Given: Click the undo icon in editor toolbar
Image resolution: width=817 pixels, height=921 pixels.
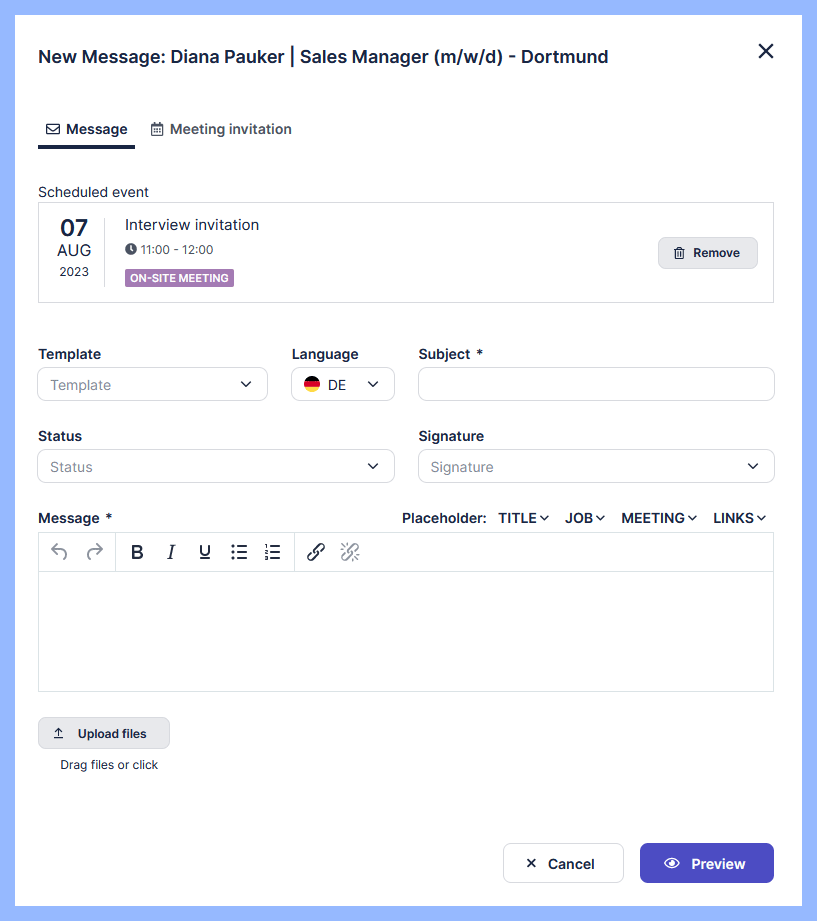Looking at the screenshot, I should click(x=59, y=552).
